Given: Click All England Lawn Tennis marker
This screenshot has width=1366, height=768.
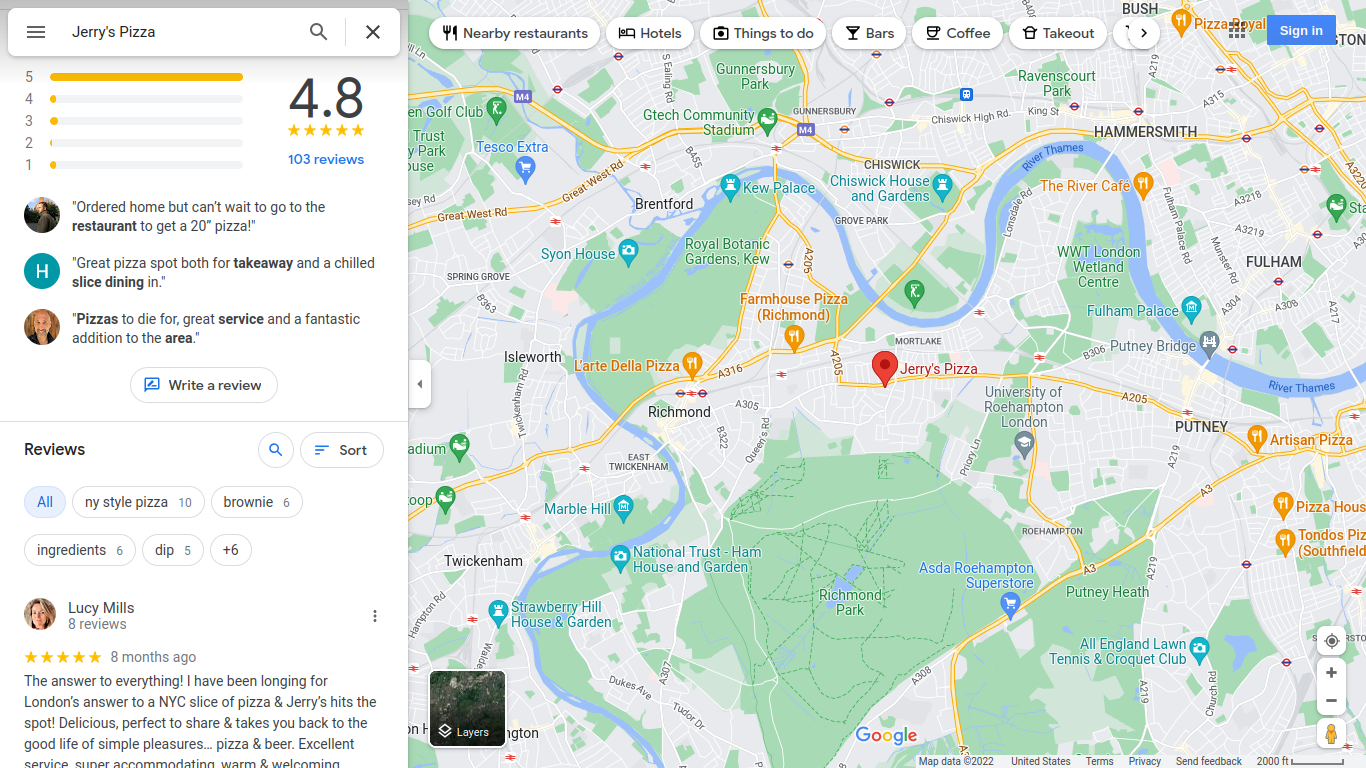Looking at the screenshot, I should pos(1199,648).
